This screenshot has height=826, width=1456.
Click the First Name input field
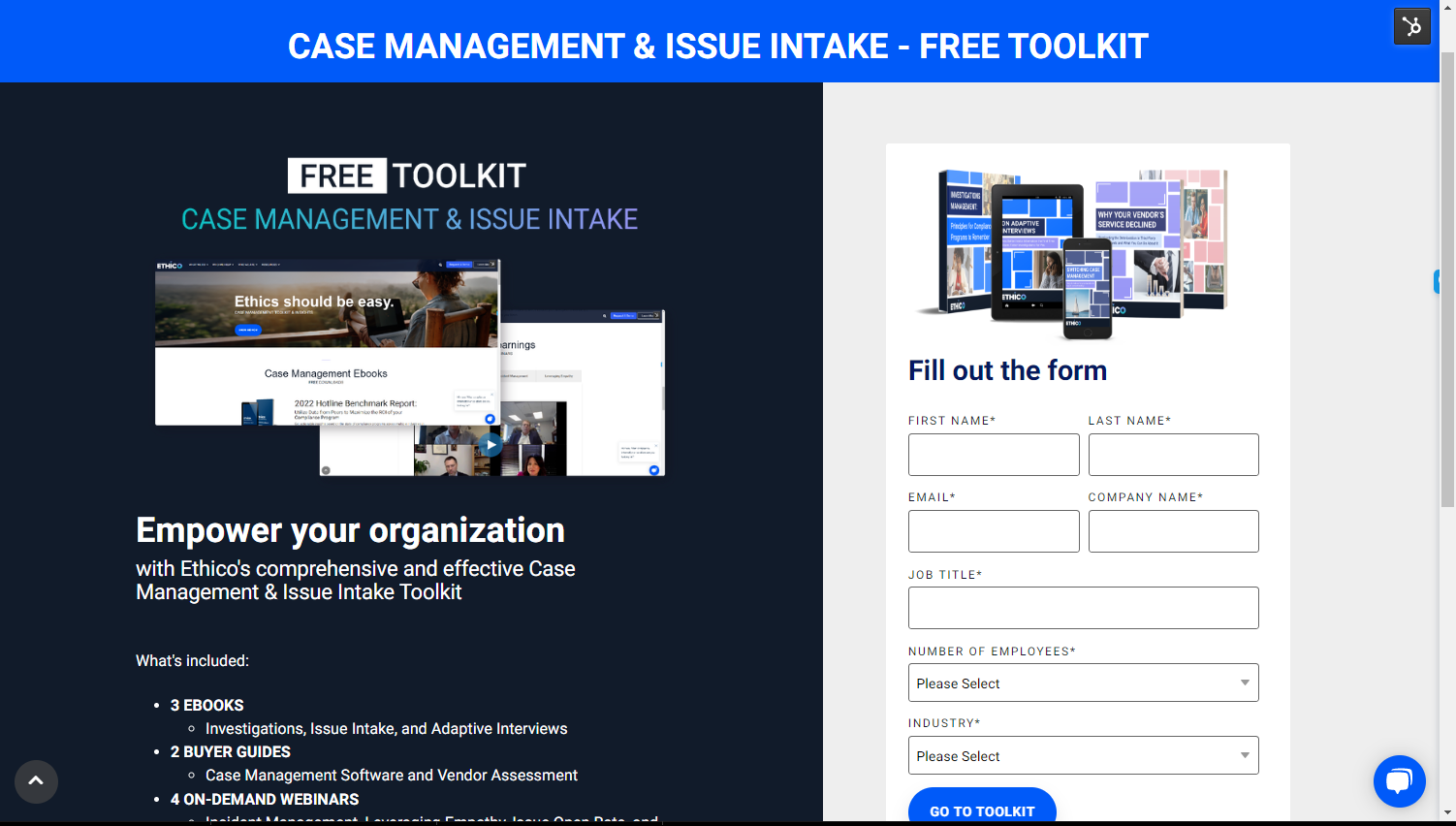point(994,454)
